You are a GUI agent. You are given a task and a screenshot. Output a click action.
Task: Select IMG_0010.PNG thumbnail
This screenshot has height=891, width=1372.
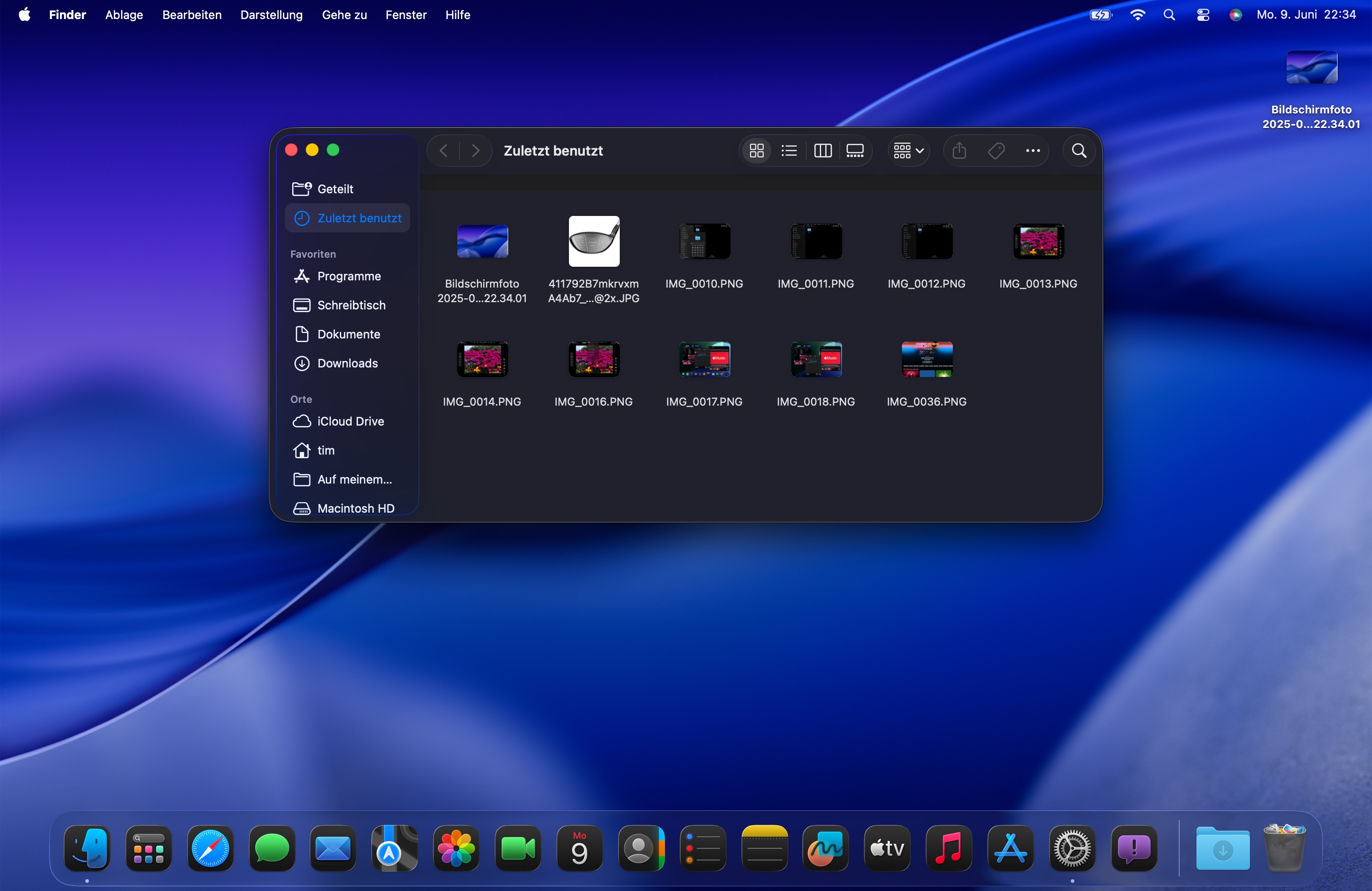point(705,242)
